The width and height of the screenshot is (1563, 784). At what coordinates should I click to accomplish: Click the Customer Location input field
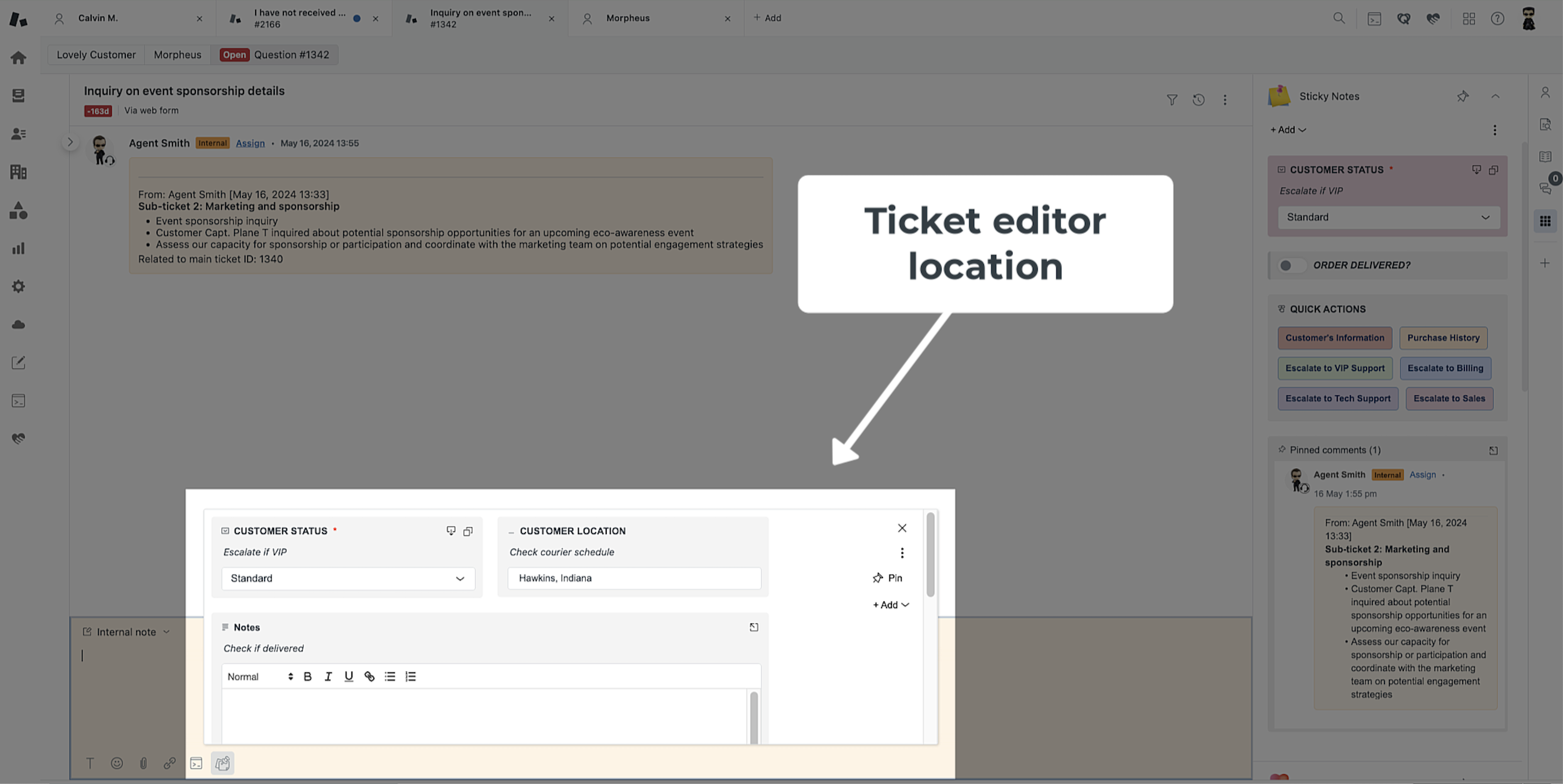634,578
